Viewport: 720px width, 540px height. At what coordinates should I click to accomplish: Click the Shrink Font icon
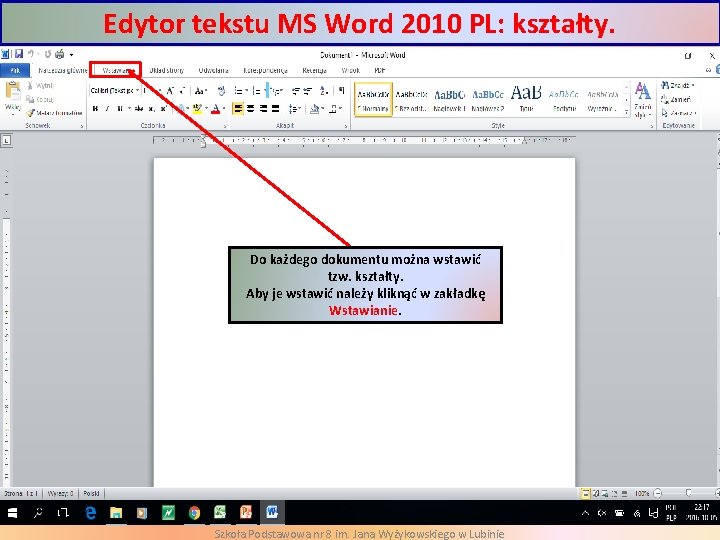click(x=182, y=90)
